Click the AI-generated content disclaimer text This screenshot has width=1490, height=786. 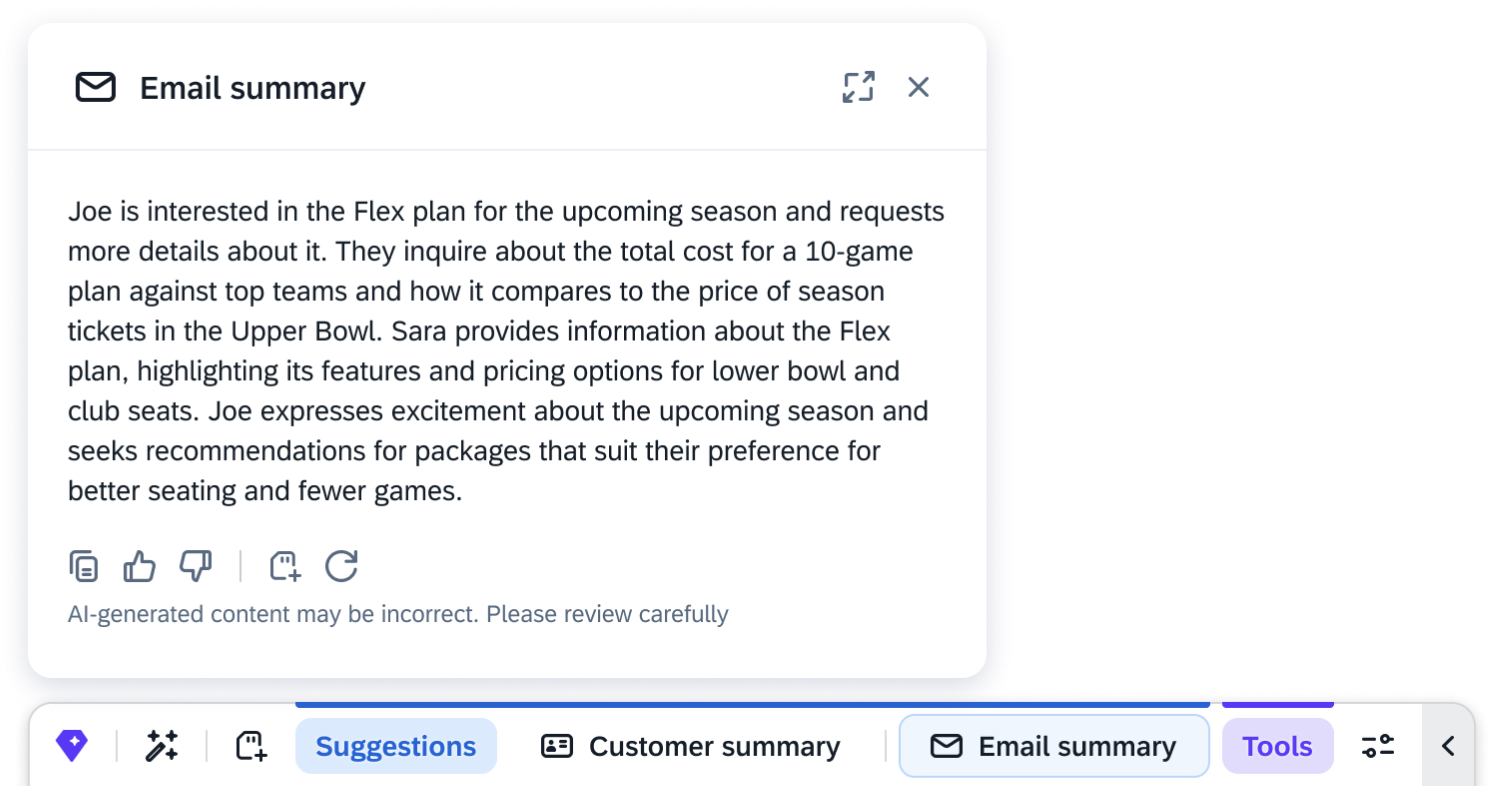pyautogui.click(x=398, y=614)
